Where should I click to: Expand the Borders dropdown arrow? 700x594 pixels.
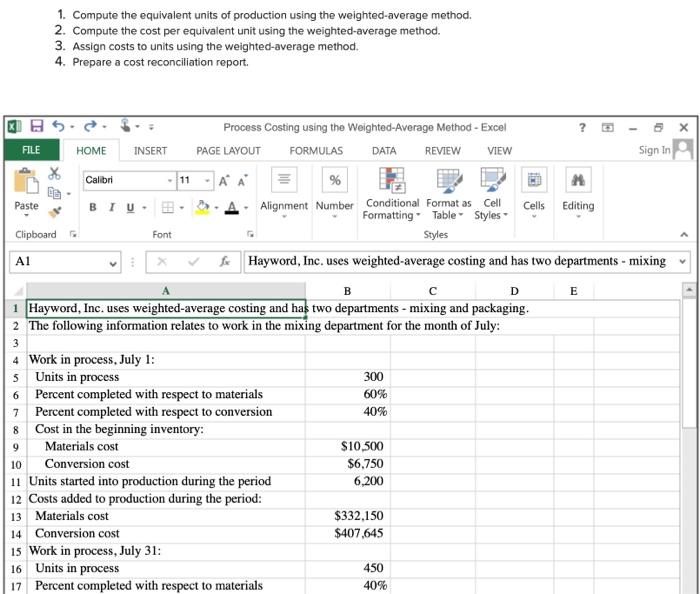pos(182,208)
